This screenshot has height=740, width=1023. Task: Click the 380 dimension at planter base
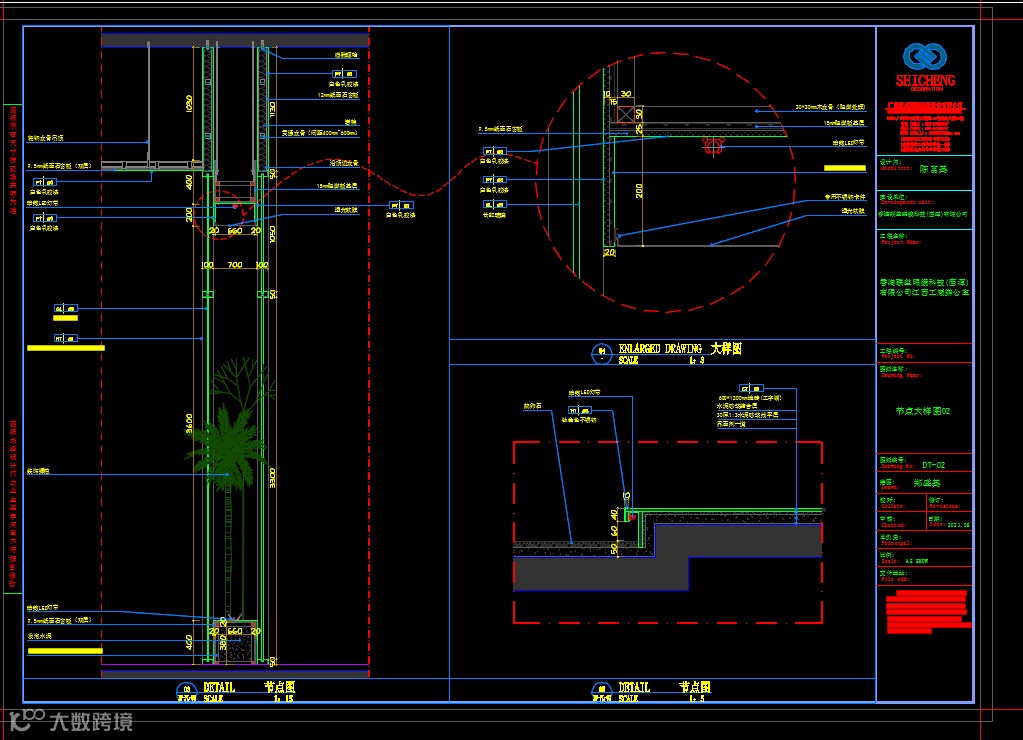(223, 641)
